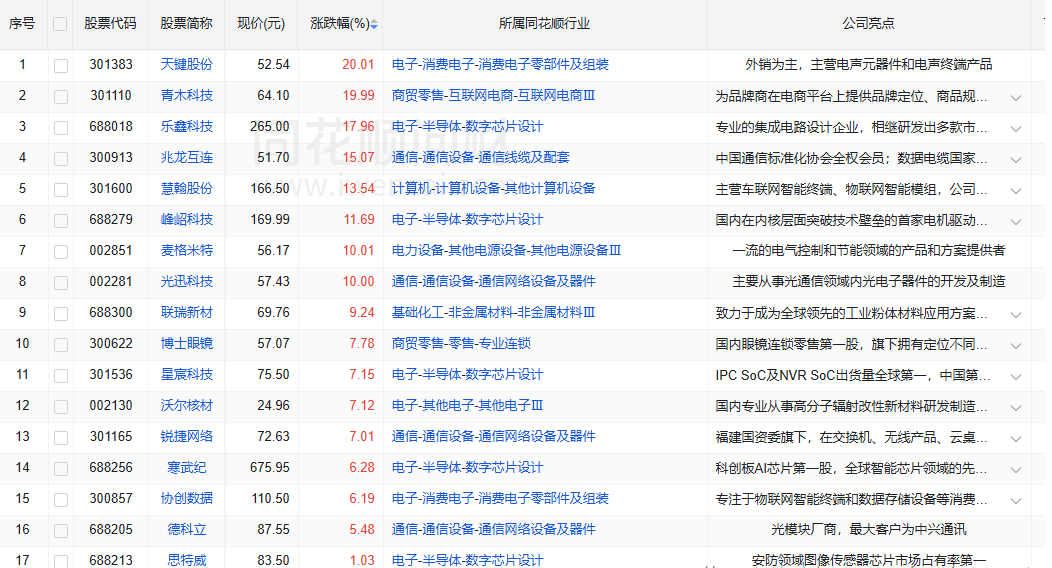Tick the checkbox beside 德科立
The height and width of the screenshot is (568, 1052).
click(x=60, y=531)
